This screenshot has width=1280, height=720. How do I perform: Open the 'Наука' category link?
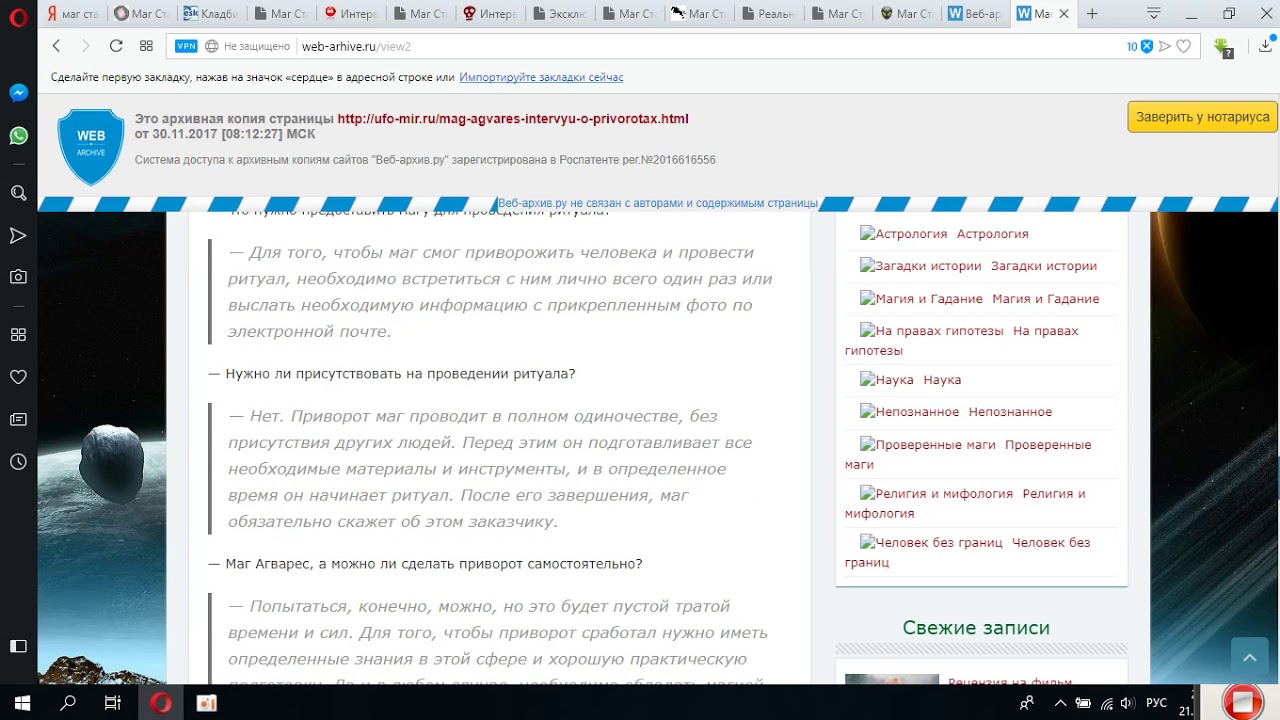(942, 380)
